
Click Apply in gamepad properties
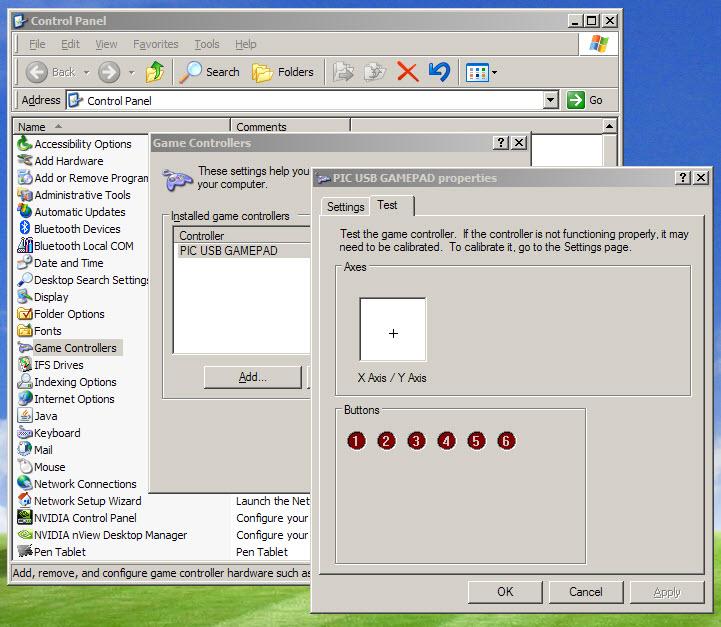tap(667, 592)
